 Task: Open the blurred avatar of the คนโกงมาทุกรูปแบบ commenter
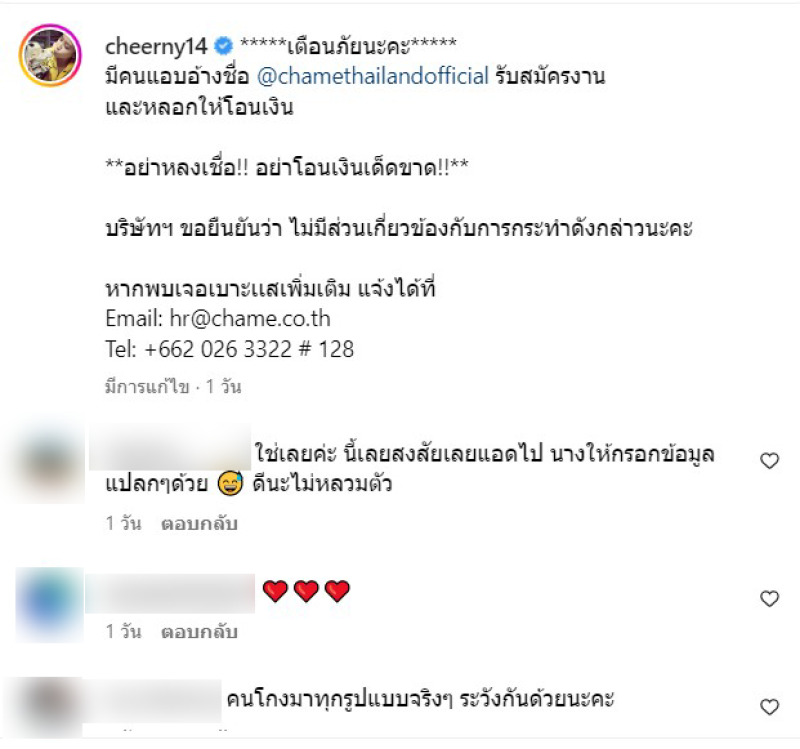49,707
